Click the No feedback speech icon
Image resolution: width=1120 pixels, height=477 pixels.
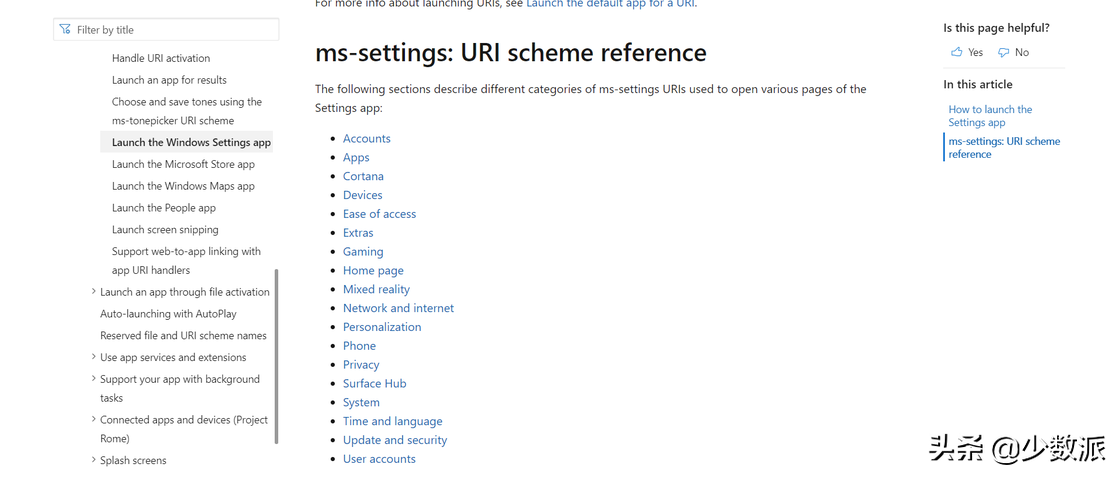1004,52
